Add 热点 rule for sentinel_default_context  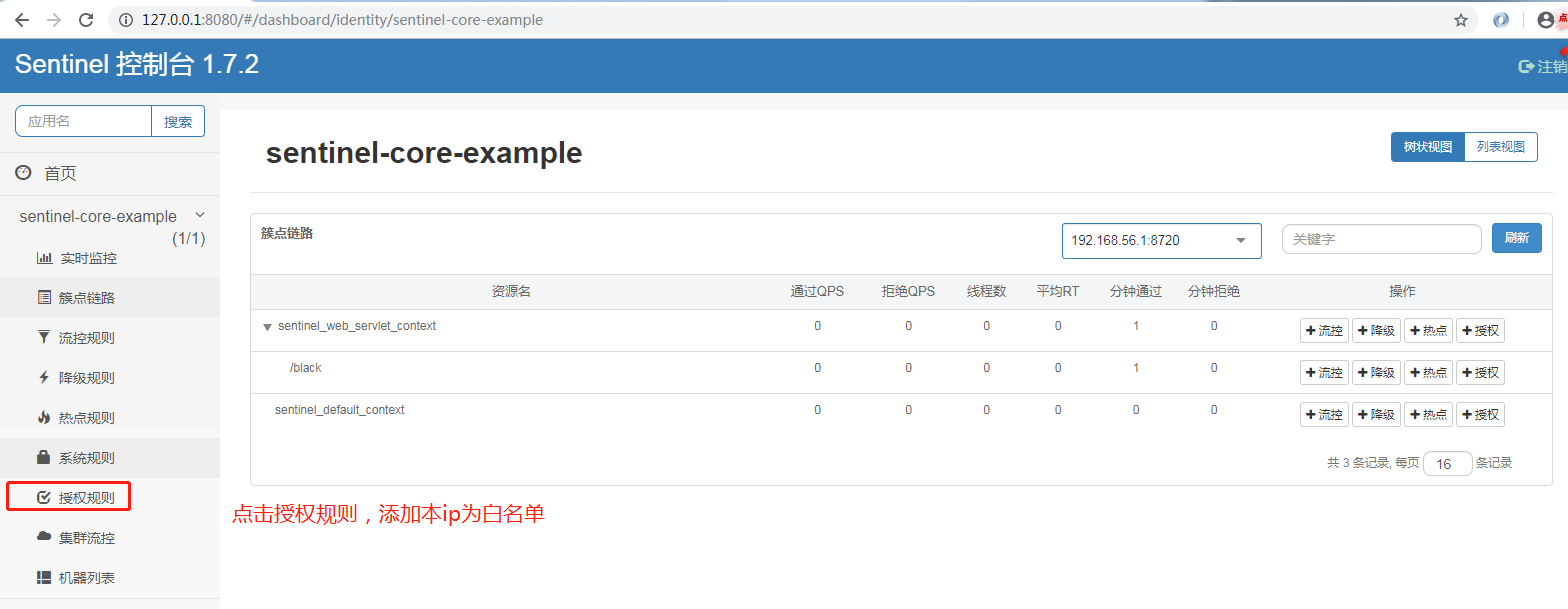click(1428, 415)
